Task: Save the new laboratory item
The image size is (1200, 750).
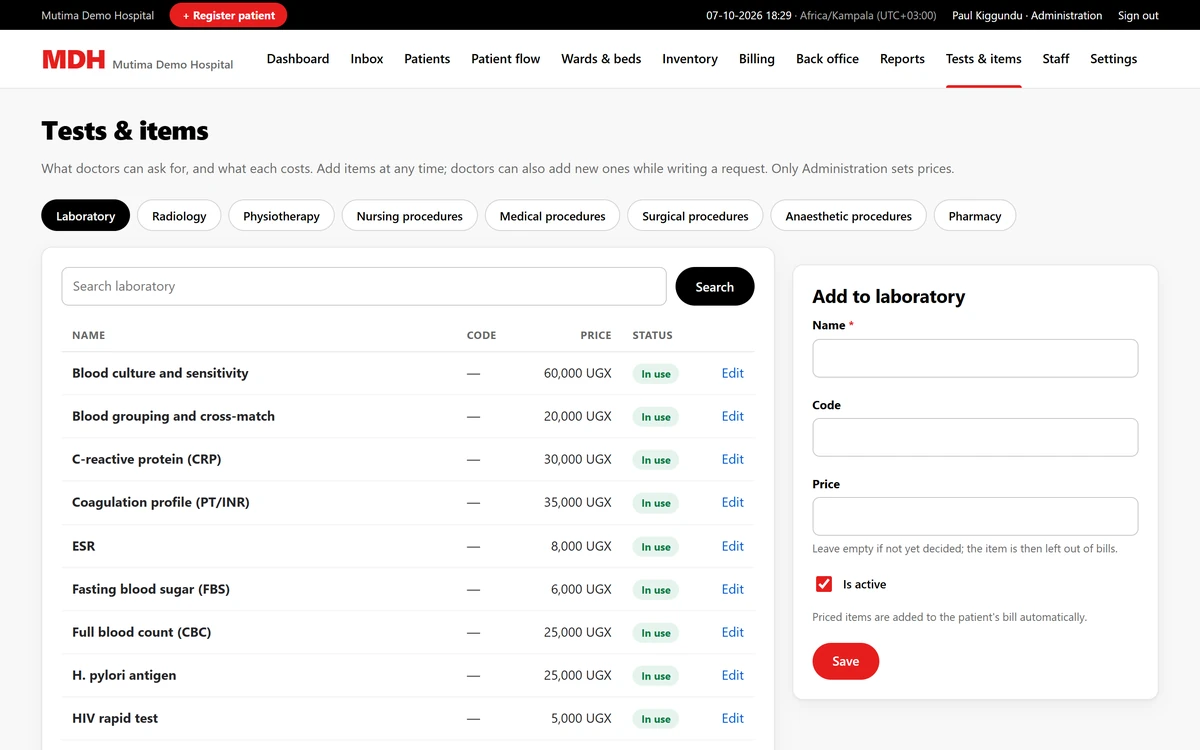Action: click(846, 661)
